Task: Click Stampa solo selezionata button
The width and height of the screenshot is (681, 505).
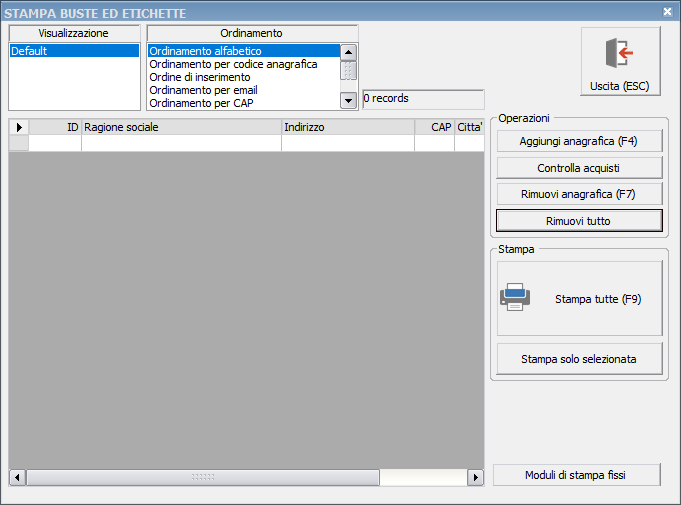Action: pos(579,359)
